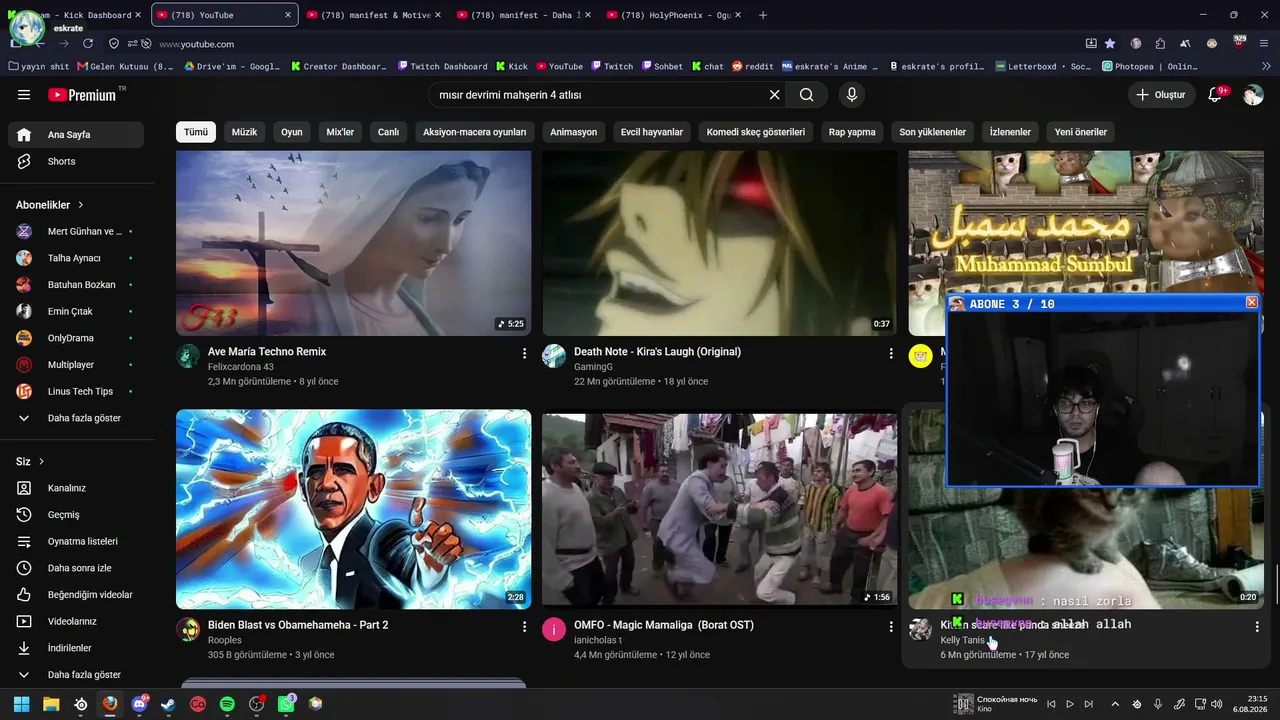The height and width of the screenshot is (720, 1280).
Task: Select the Tümü filter chip
Action: [x=196, y=132]
